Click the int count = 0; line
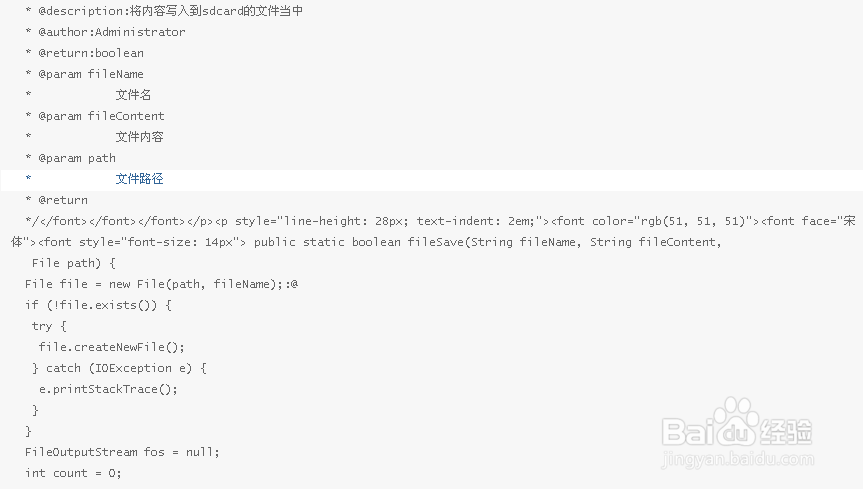 (x=73, y=473)
